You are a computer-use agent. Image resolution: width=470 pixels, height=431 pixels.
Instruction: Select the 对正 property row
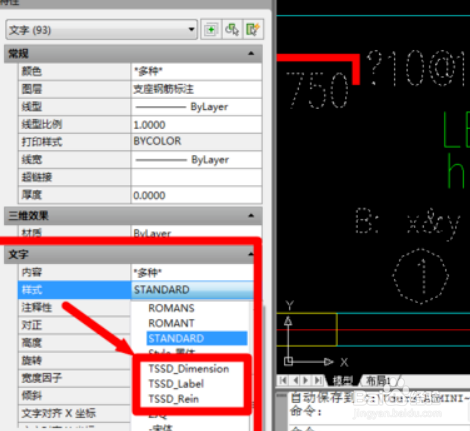pyautogui.click(x=74, y=325)
